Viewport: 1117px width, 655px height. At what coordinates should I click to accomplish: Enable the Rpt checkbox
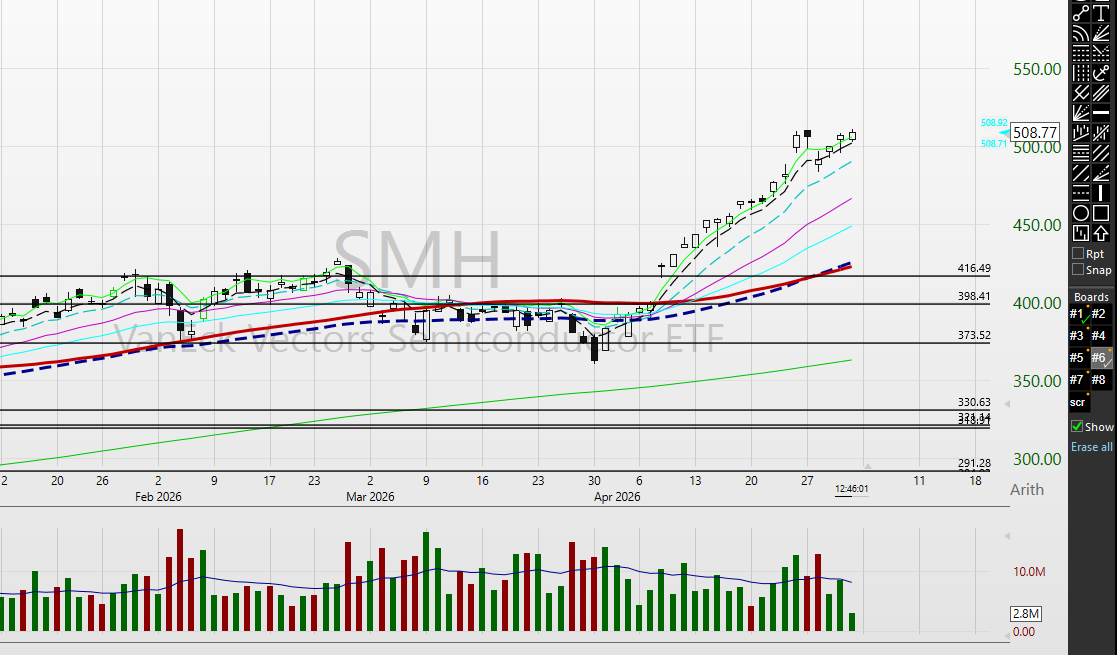coord(1078,253)
